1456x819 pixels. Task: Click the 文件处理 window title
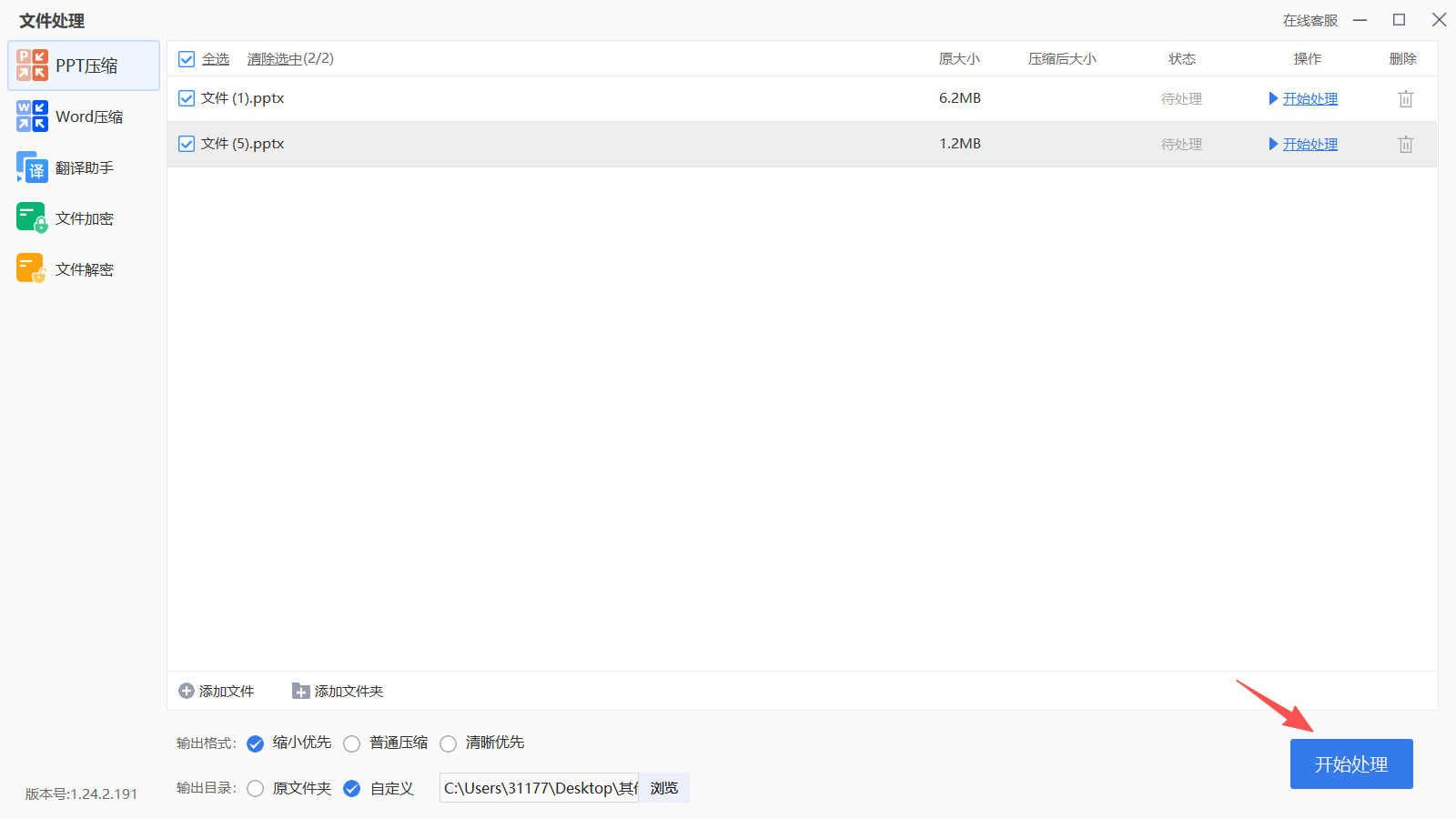pyautogui.click(x=52, y=21)
